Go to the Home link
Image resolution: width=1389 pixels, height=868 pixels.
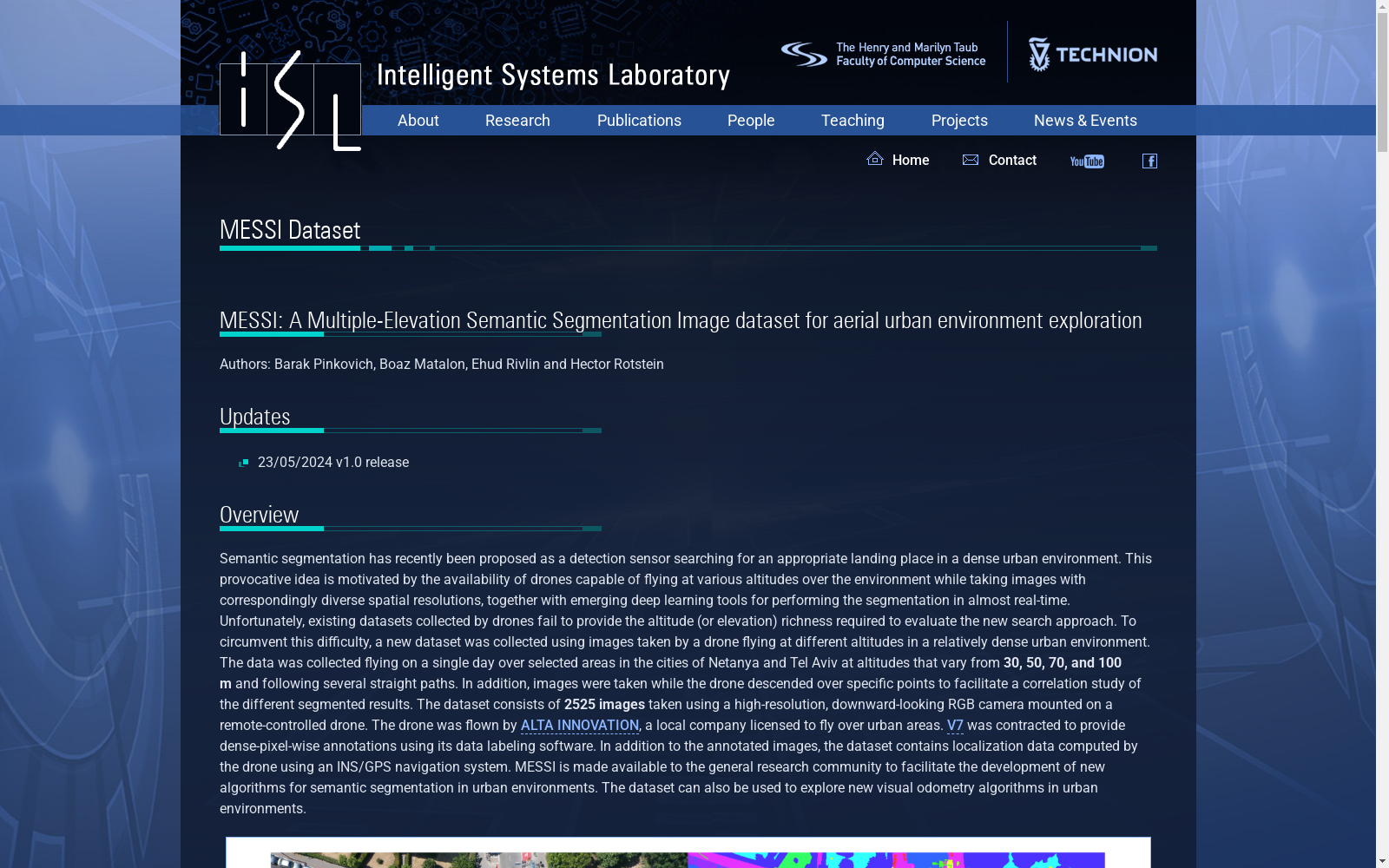click(x=911, y=161)
